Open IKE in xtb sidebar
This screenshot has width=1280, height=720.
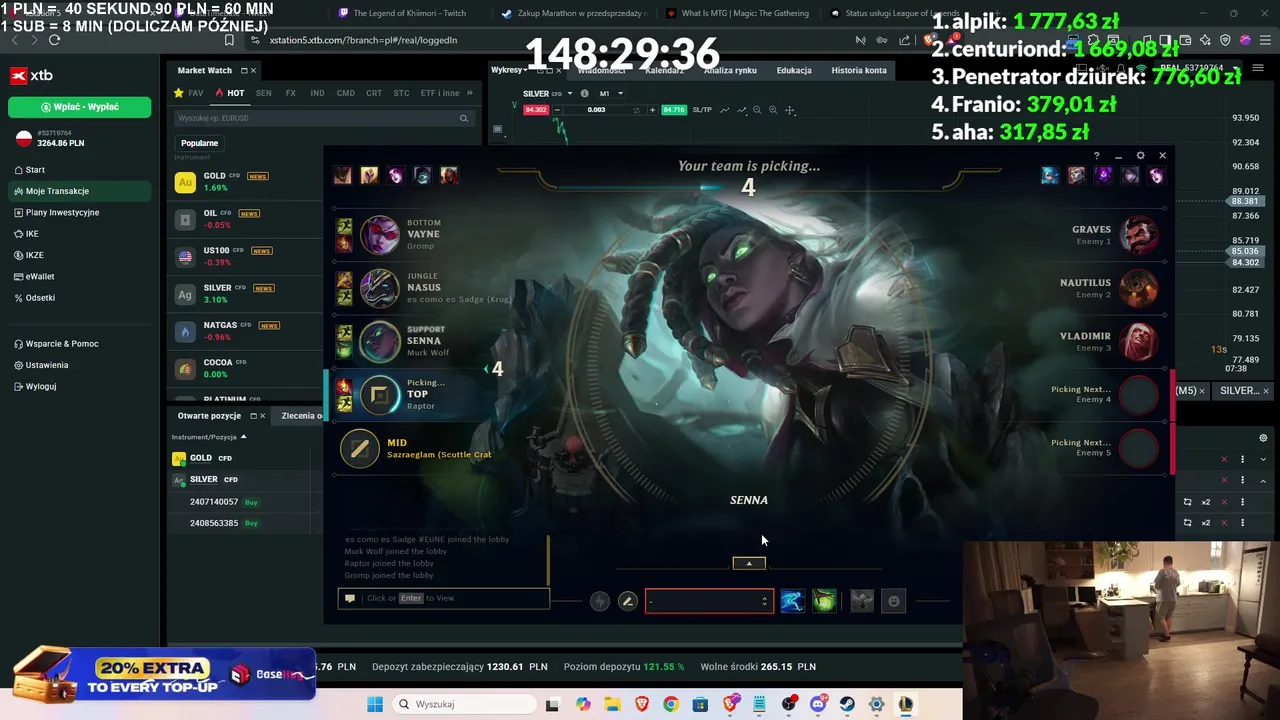pyautogui.click(x=27, y=234)
